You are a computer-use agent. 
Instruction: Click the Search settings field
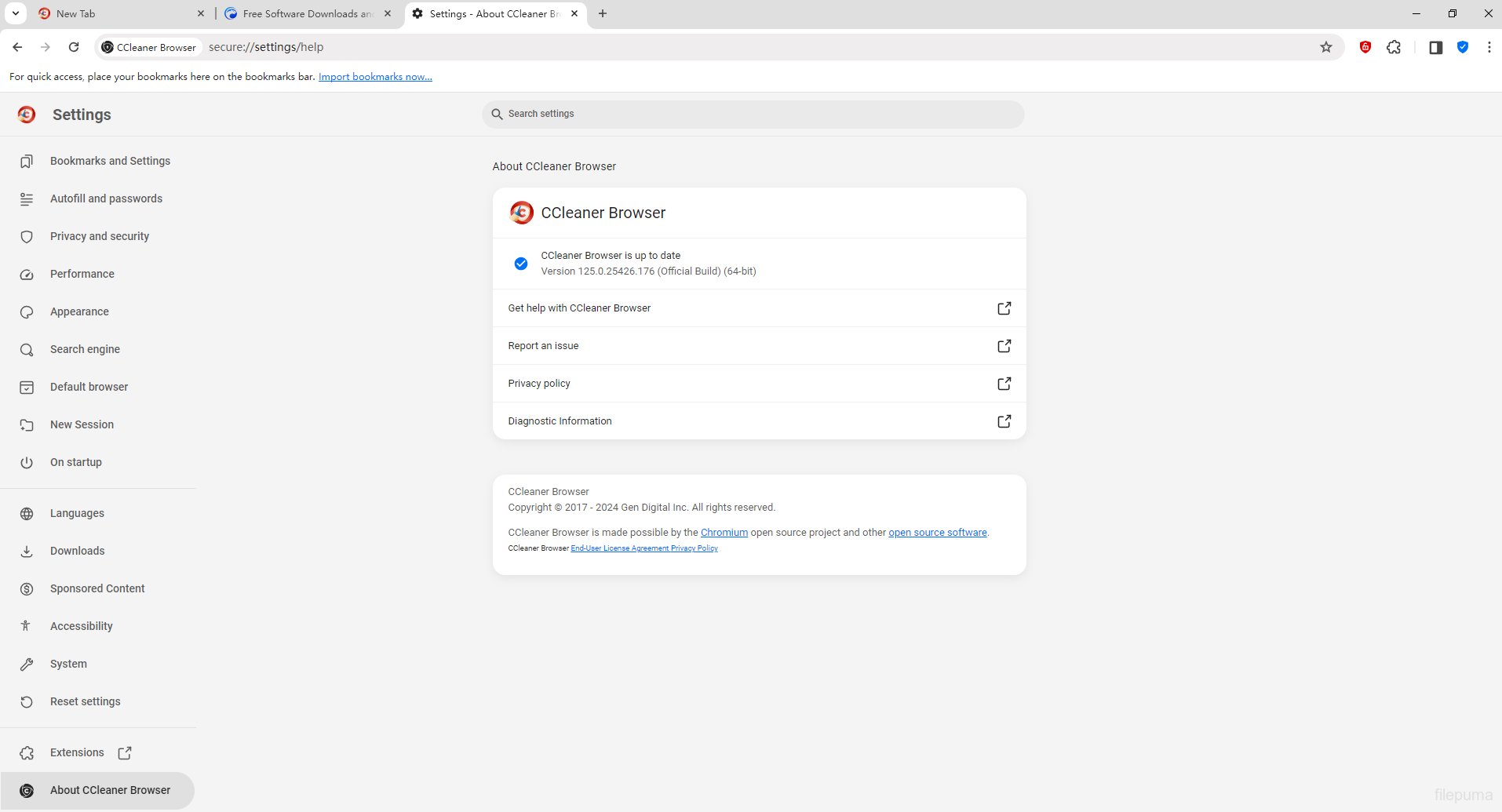[x=753, y=114]
